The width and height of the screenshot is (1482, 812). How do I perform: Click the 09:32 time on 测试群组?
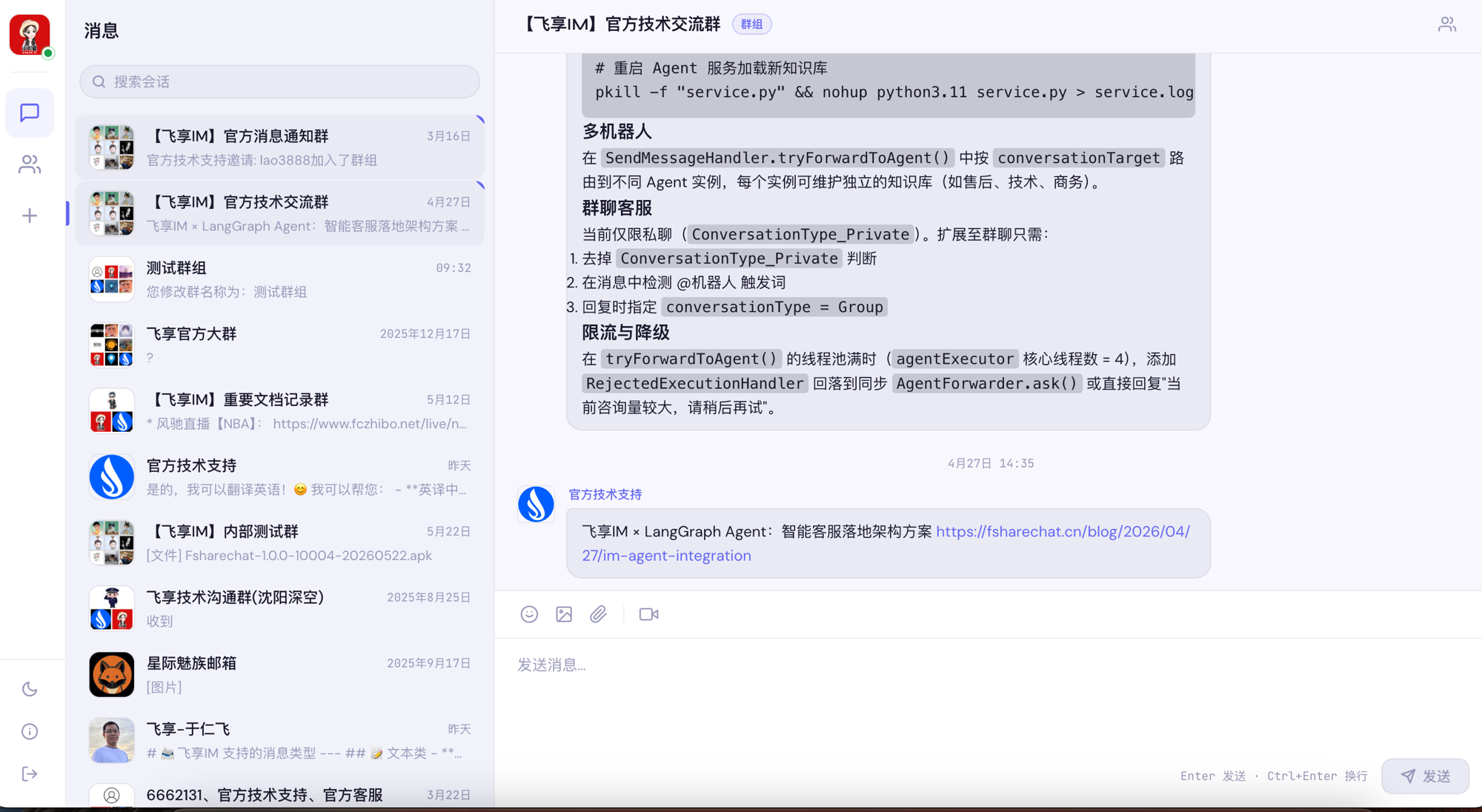tap(453, 268)
